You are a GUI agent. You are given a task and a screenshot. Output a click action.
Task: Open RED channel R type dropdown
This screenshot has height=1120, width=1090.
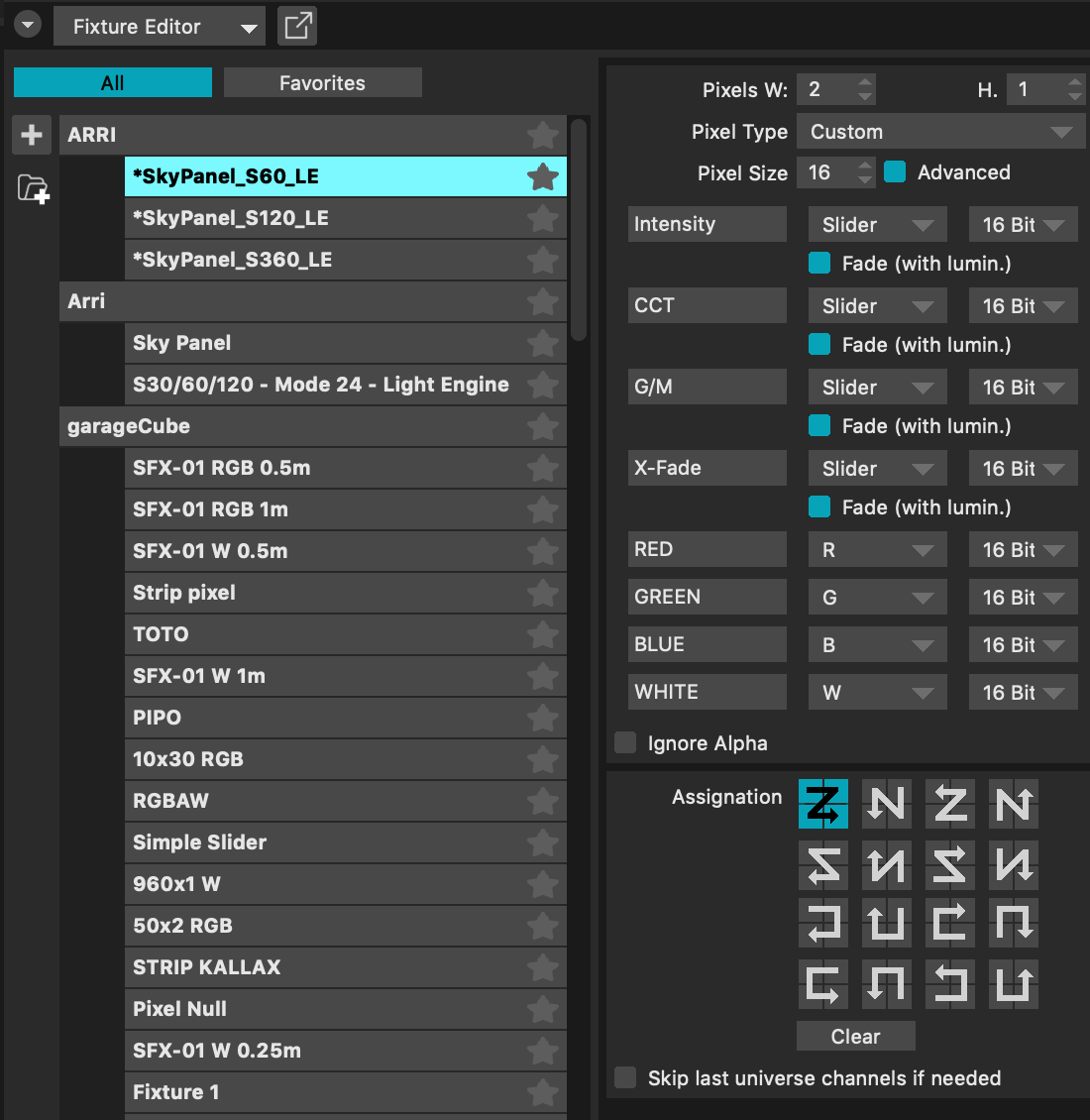click(x=877, y=549)
